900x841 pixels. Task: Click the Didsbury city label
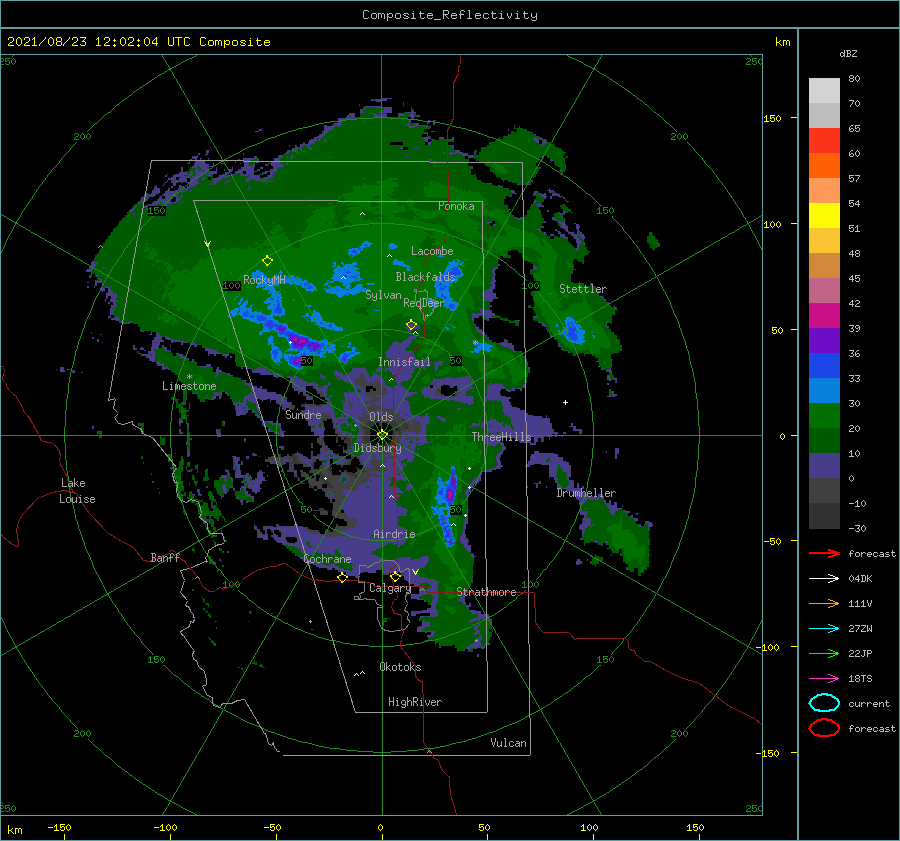tap(378, 448)
